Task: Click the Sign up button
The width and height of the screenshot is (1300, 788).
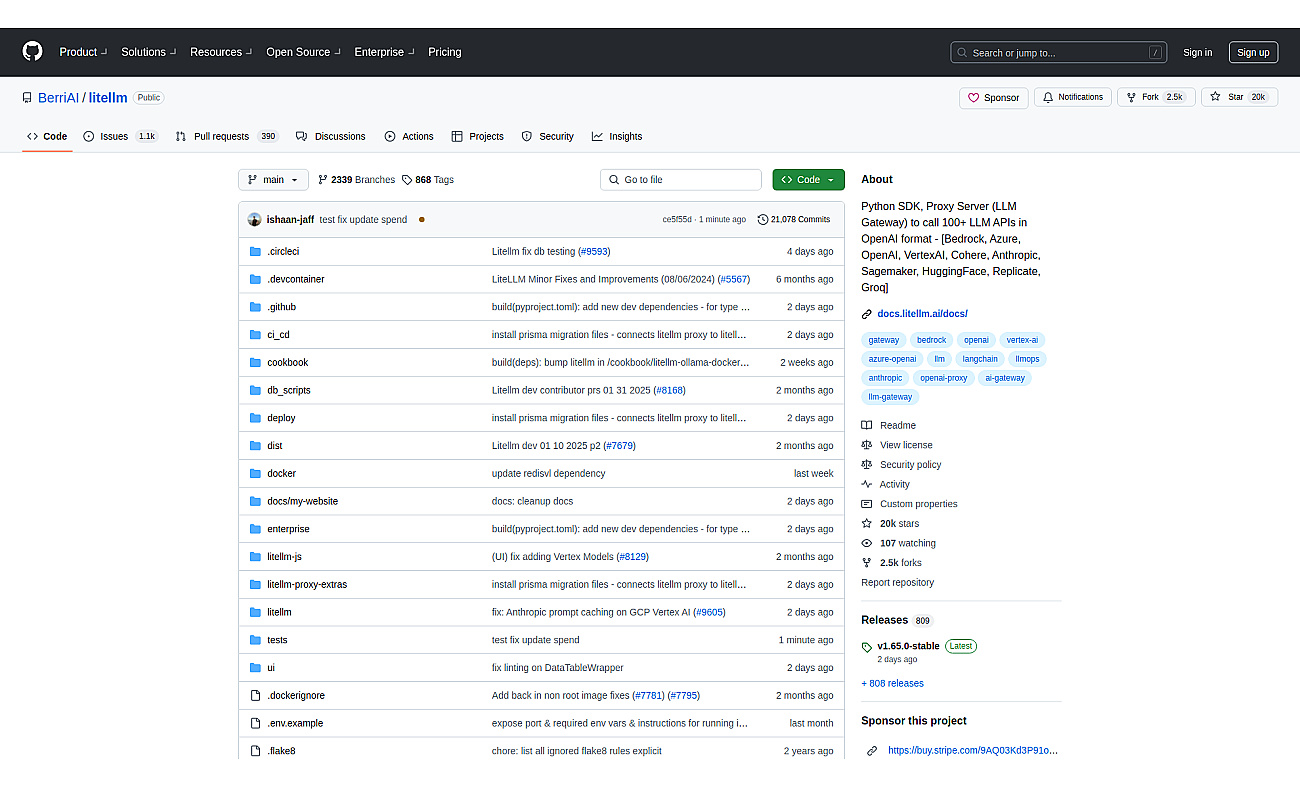Action: click(x=1253, y=52)
